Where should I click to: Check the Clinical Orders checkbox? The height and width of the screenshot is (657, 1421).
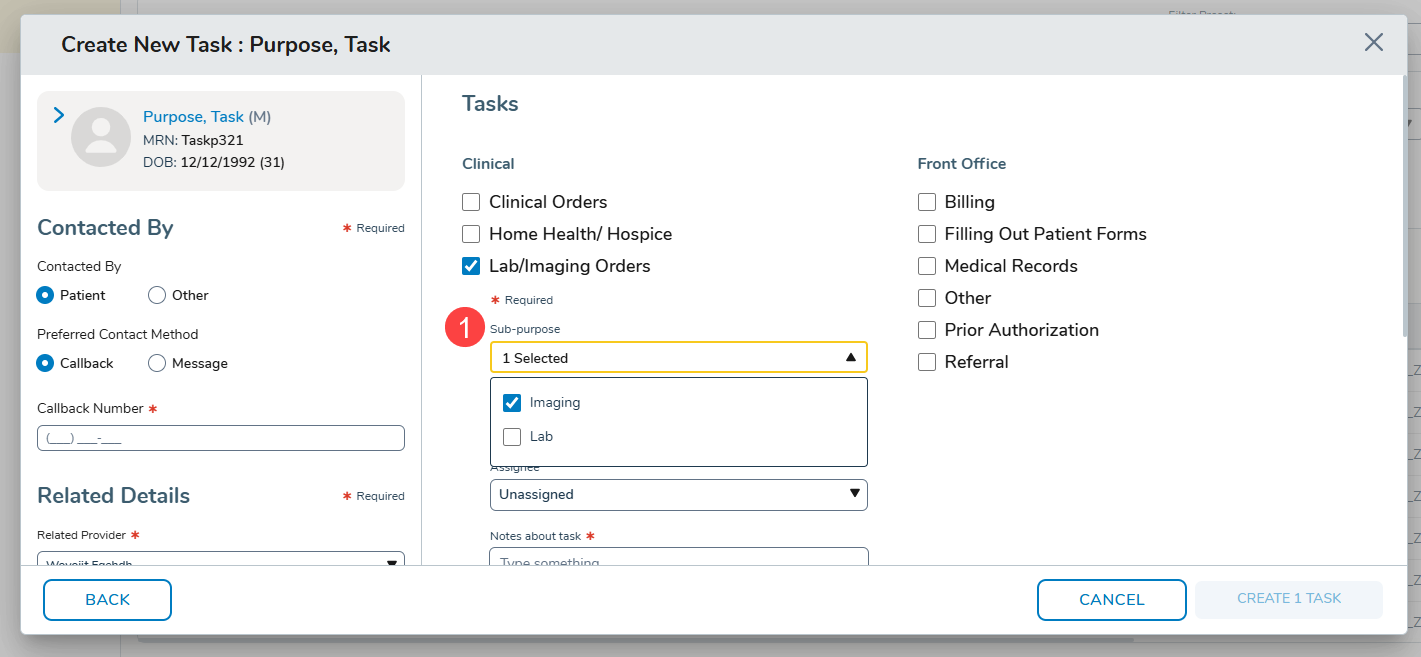[x=471, y=202]
